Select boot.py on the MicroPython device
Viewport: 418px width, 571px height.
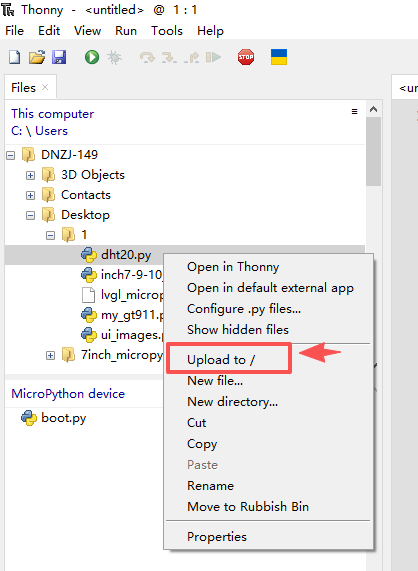click(64, 418)
